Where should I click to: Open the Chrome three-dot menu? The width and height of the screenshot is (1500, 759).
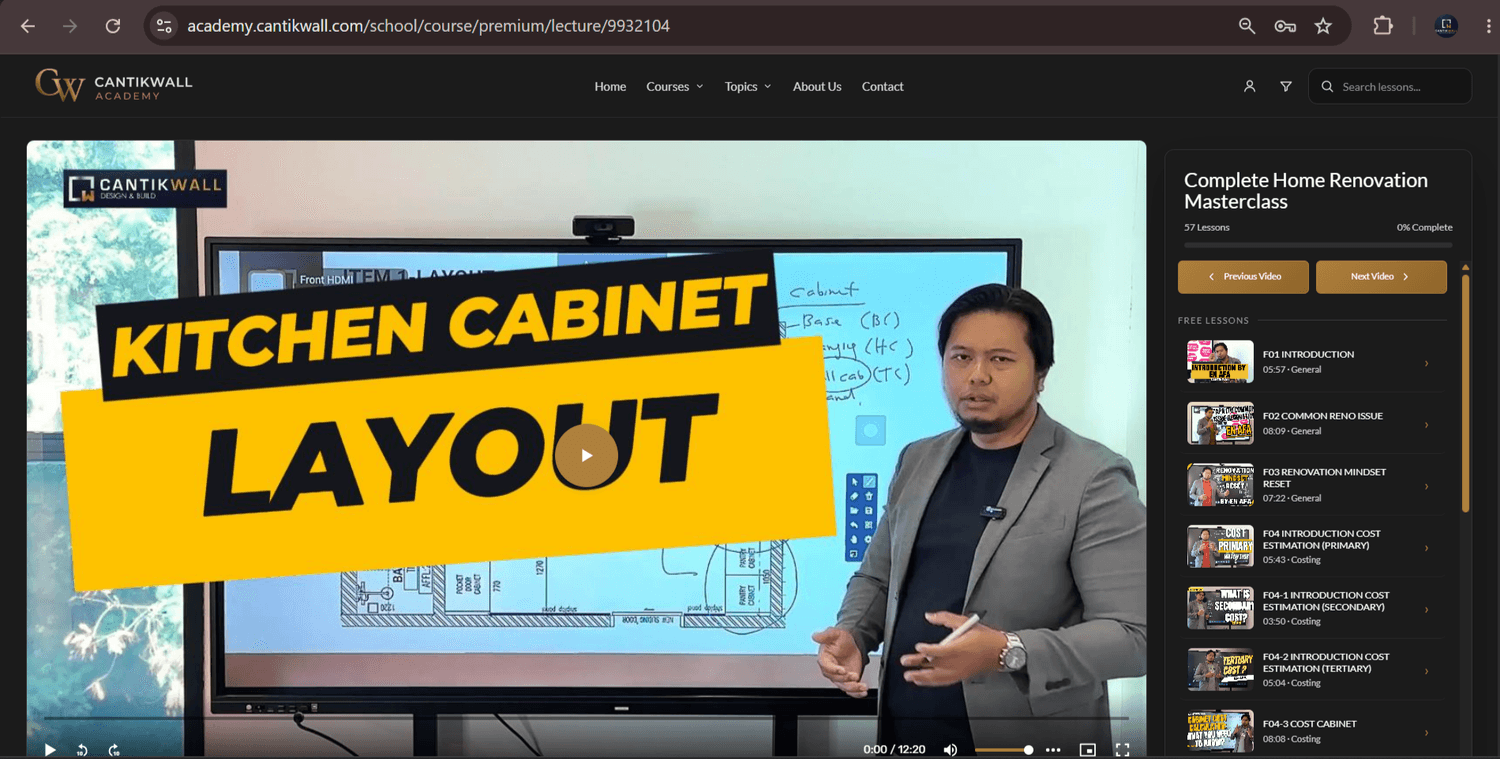(x=1489, y=26)
